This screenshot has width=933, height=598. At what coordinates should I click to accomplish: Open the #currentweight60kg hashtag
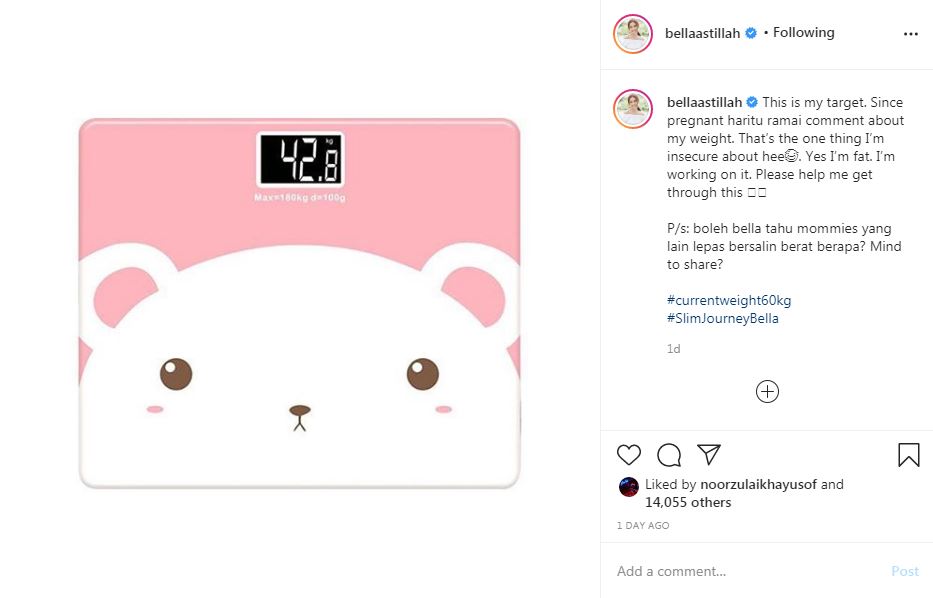[x=729, y=300]
